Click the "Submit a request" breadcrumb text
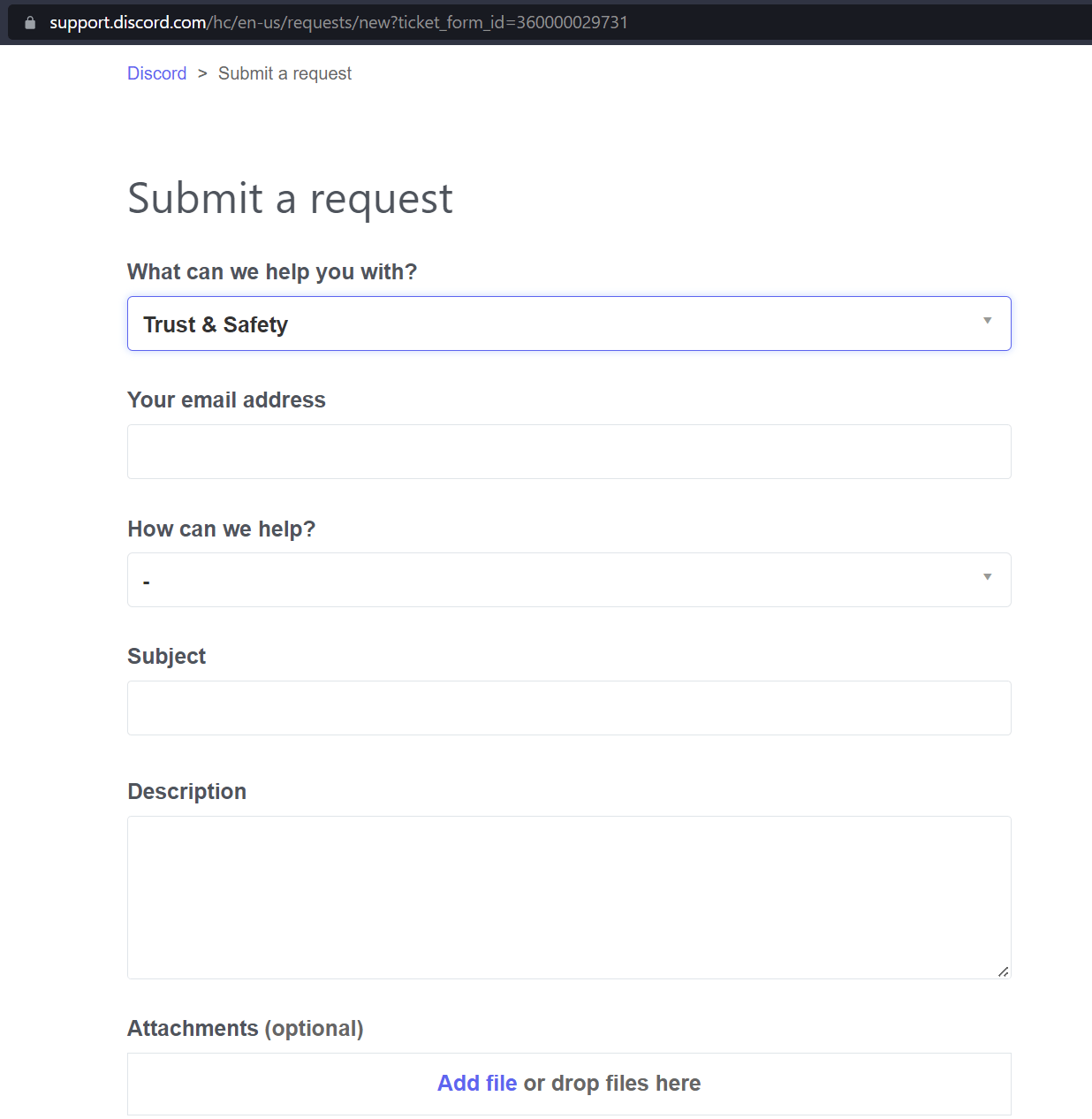 pyautogui.click(x=284, y=73)
